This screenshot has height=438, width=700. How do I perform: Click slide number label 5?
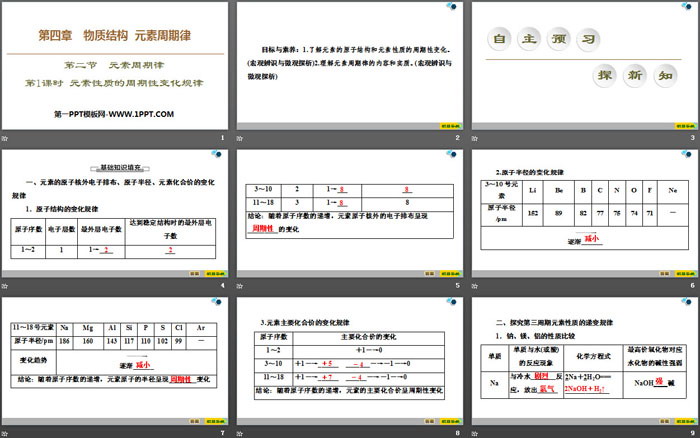(458, 285)
